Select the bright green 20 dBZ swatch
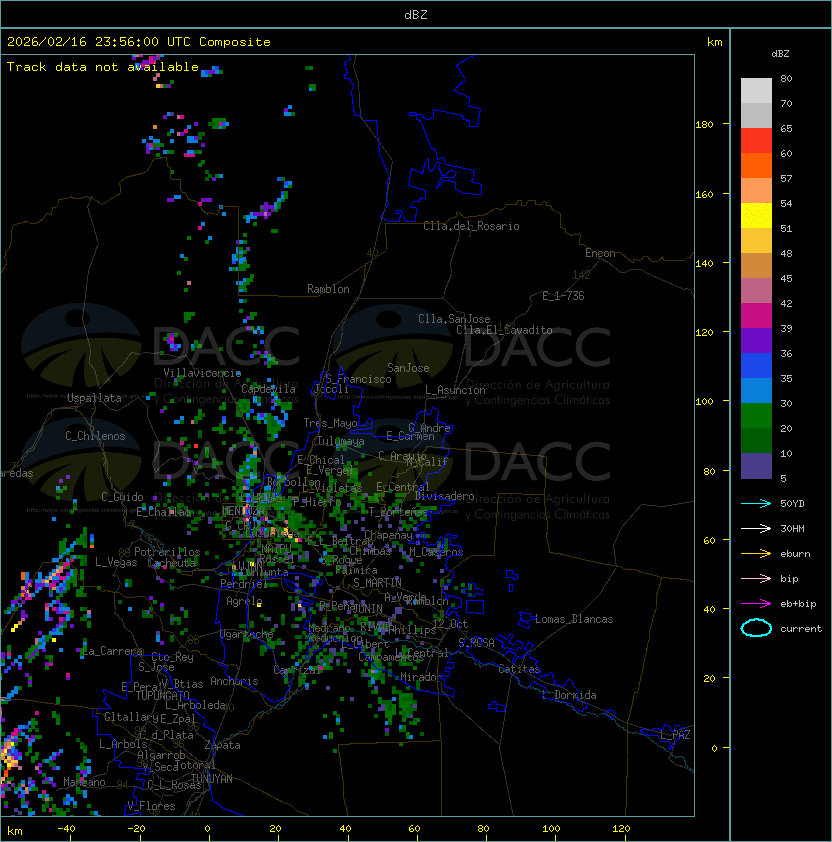832x842 pixels. [756, 416]
